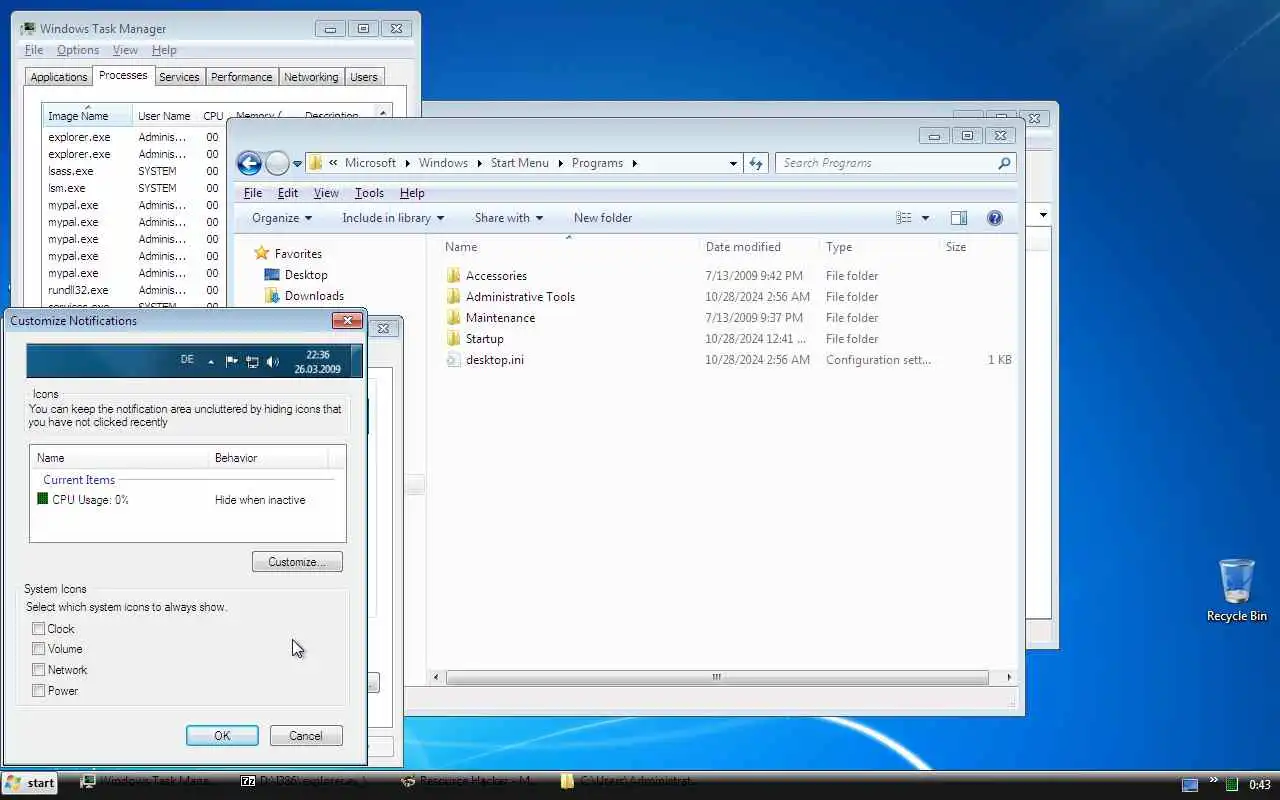Change the view using the views icon
Viewport: 1280px width, 800px height.
(x=904, y=218)
